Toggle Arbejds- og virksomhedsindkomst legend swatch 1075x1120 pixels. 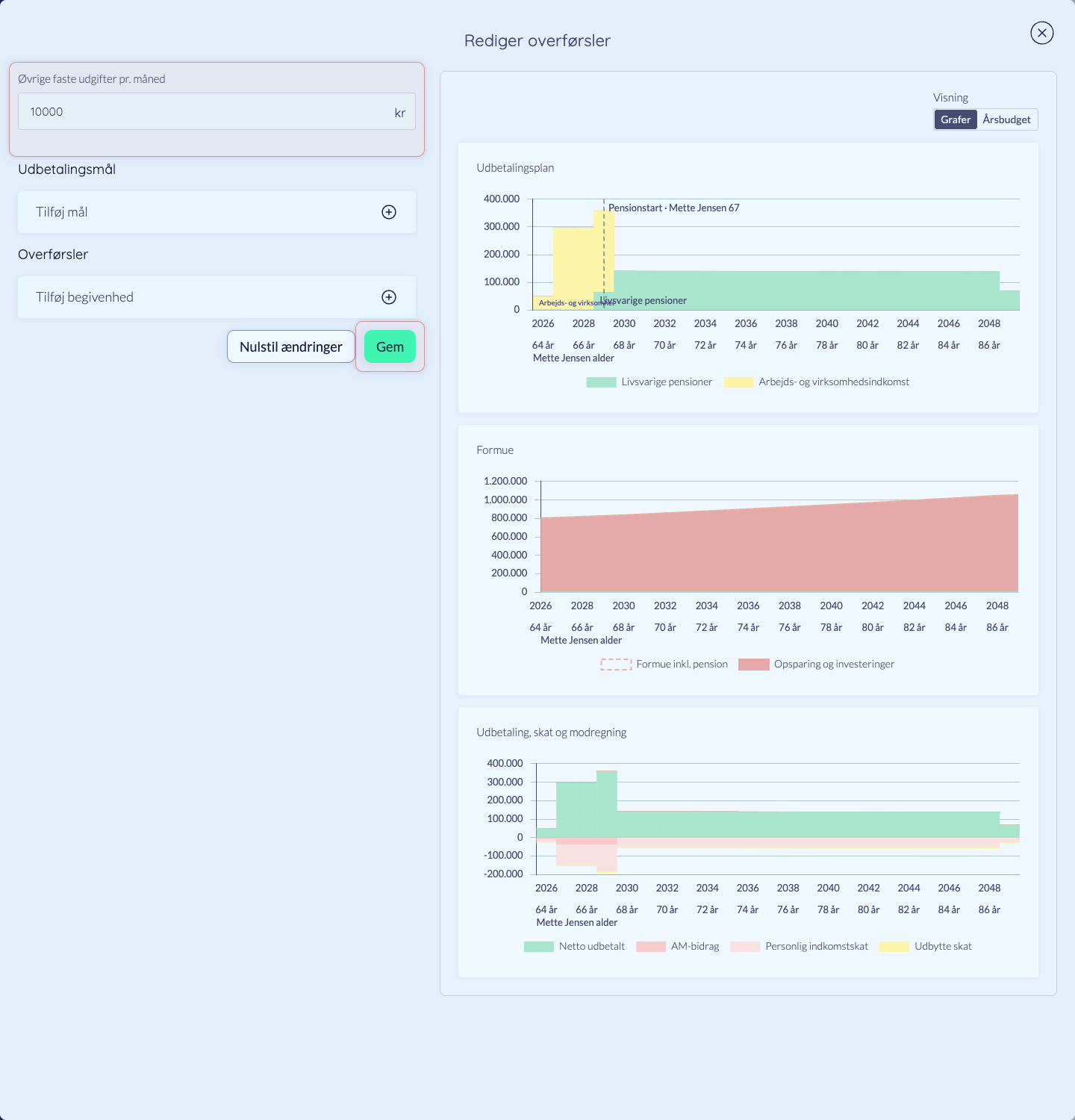tap(739, 382)
